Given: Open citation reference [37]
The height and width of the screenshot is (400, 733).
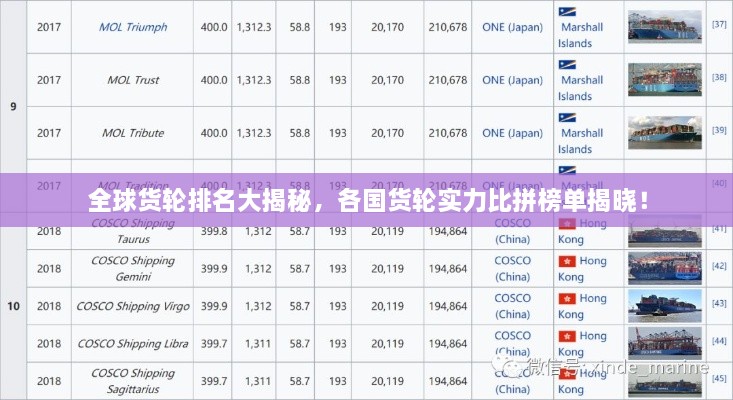Looking at the screenshot, I should (x=719, y=24).
